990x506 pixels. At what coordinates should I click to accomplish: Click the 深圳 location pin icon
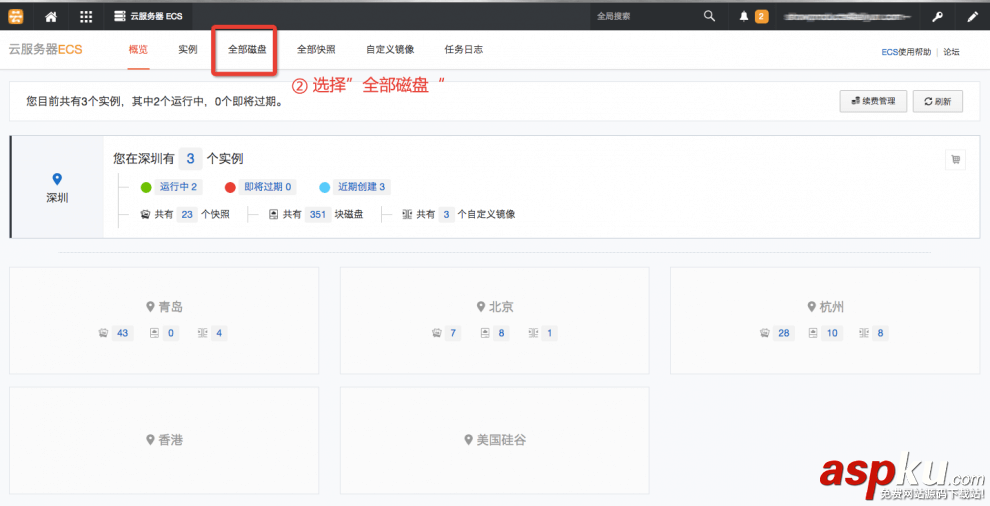57,179
